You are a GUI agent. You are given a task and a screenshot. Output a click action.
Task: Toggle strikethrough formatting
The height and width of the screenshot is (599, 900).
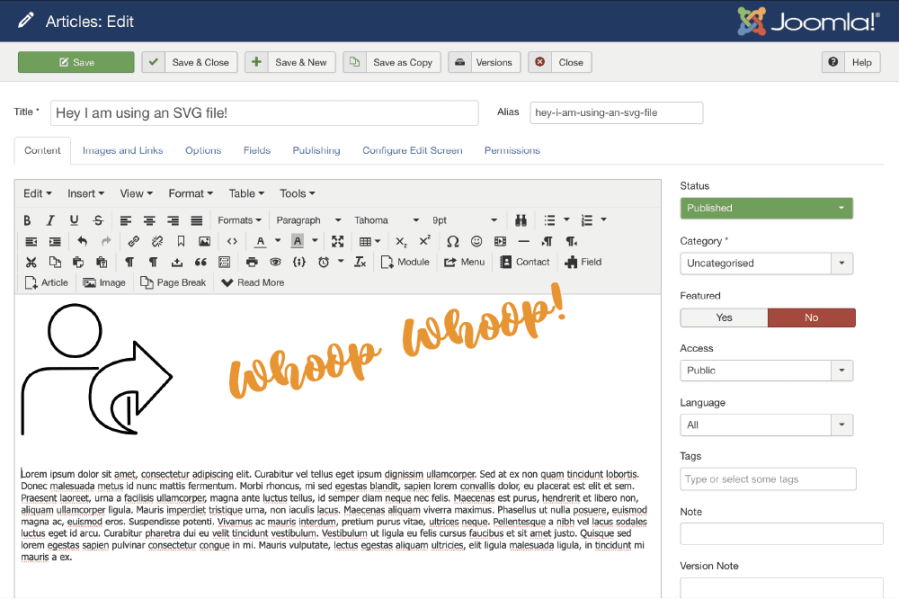point(98,220)
